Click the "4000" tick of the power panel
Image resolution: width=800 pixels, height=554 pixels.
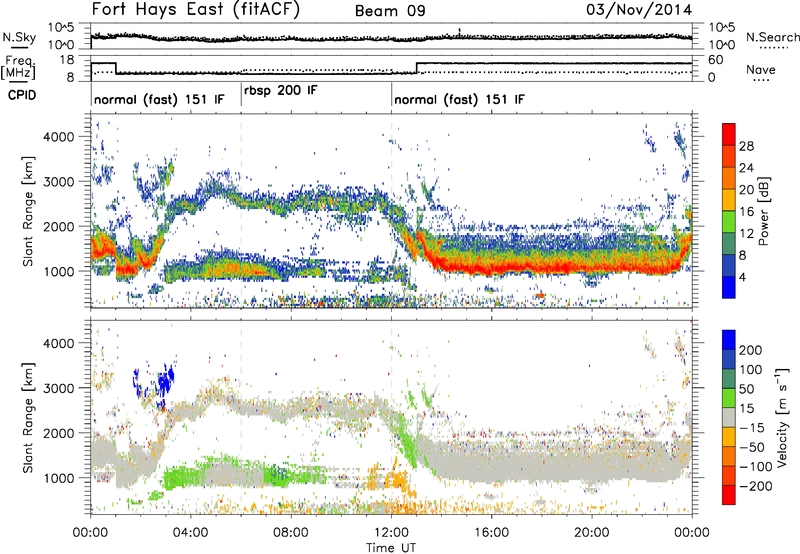(58, 137)
